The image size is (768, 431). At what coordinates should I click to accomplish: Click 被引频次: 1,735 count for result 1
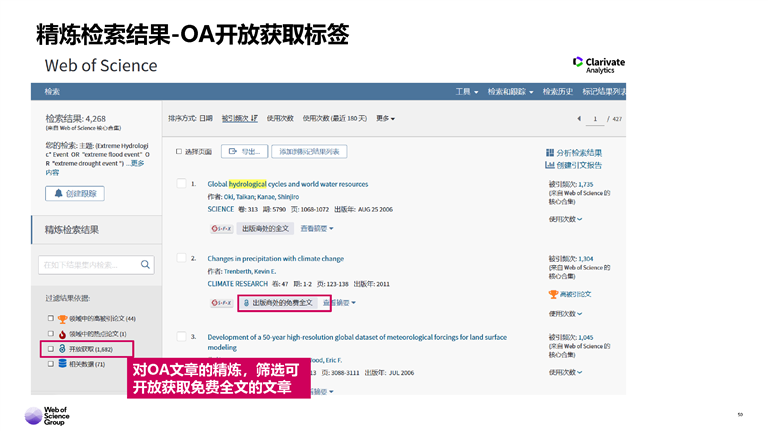[x=586, y=184]
